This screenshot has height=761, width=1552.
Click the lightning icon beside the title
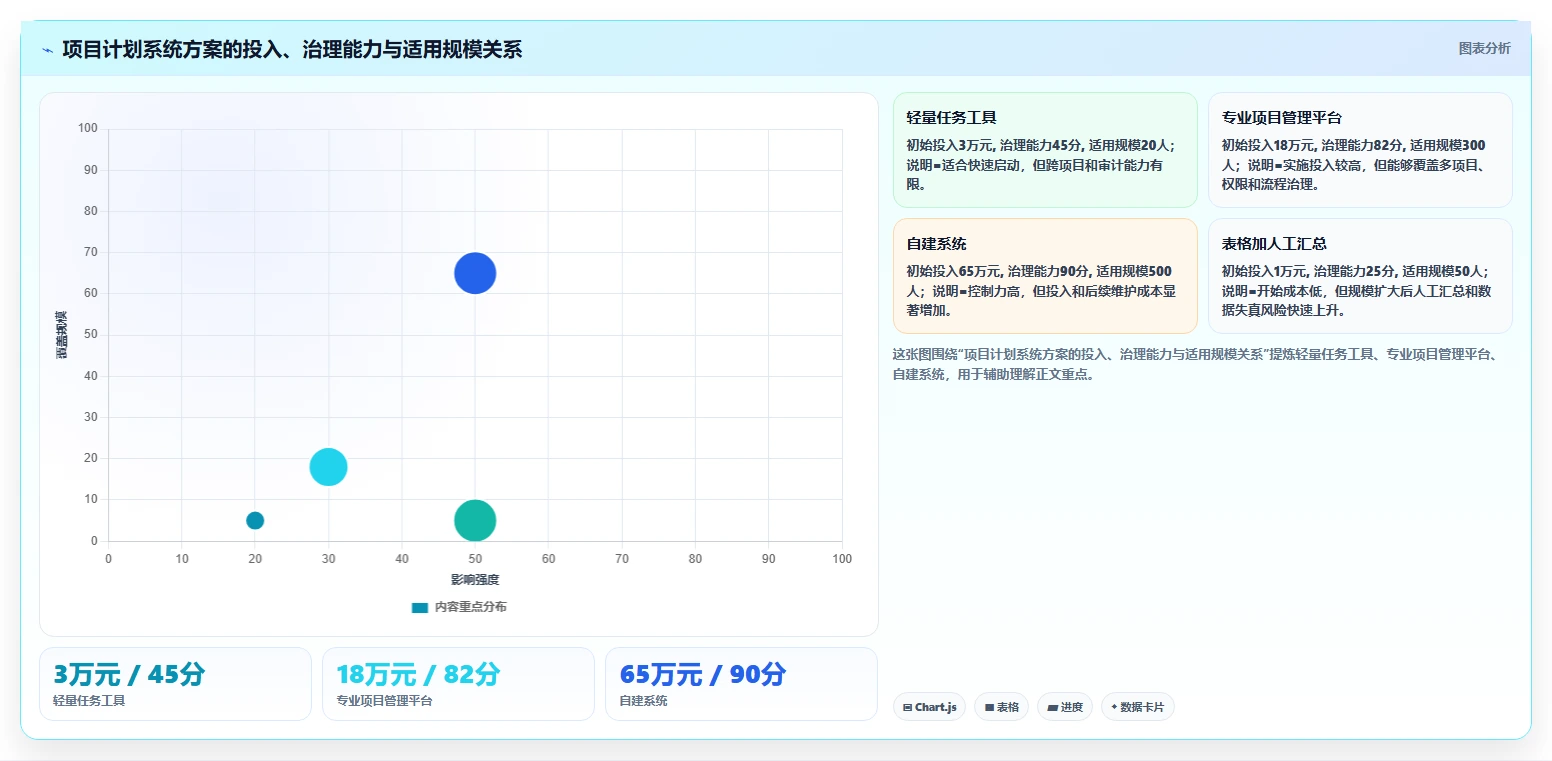(x=48, y=50)
